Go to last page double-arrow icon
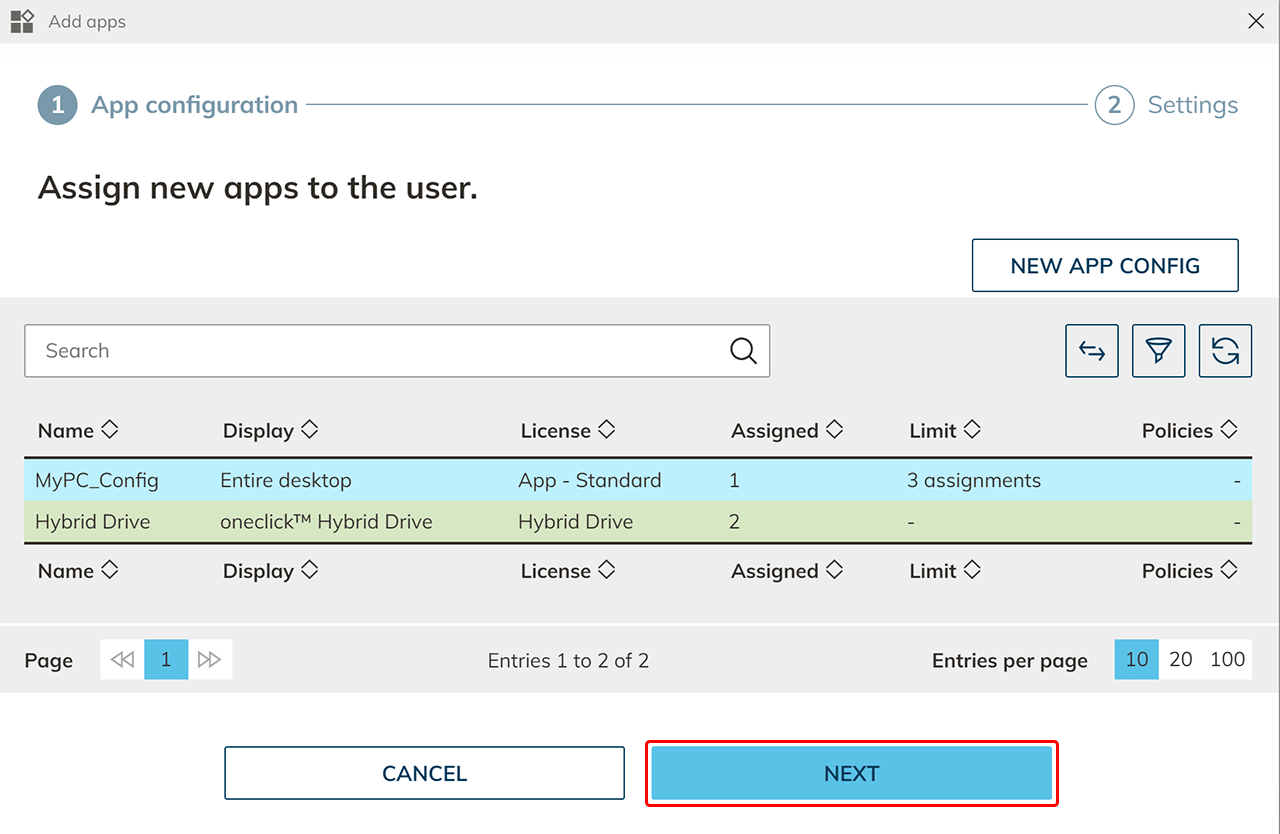Viewport: 1280px width, 834px height. point(210,660)
